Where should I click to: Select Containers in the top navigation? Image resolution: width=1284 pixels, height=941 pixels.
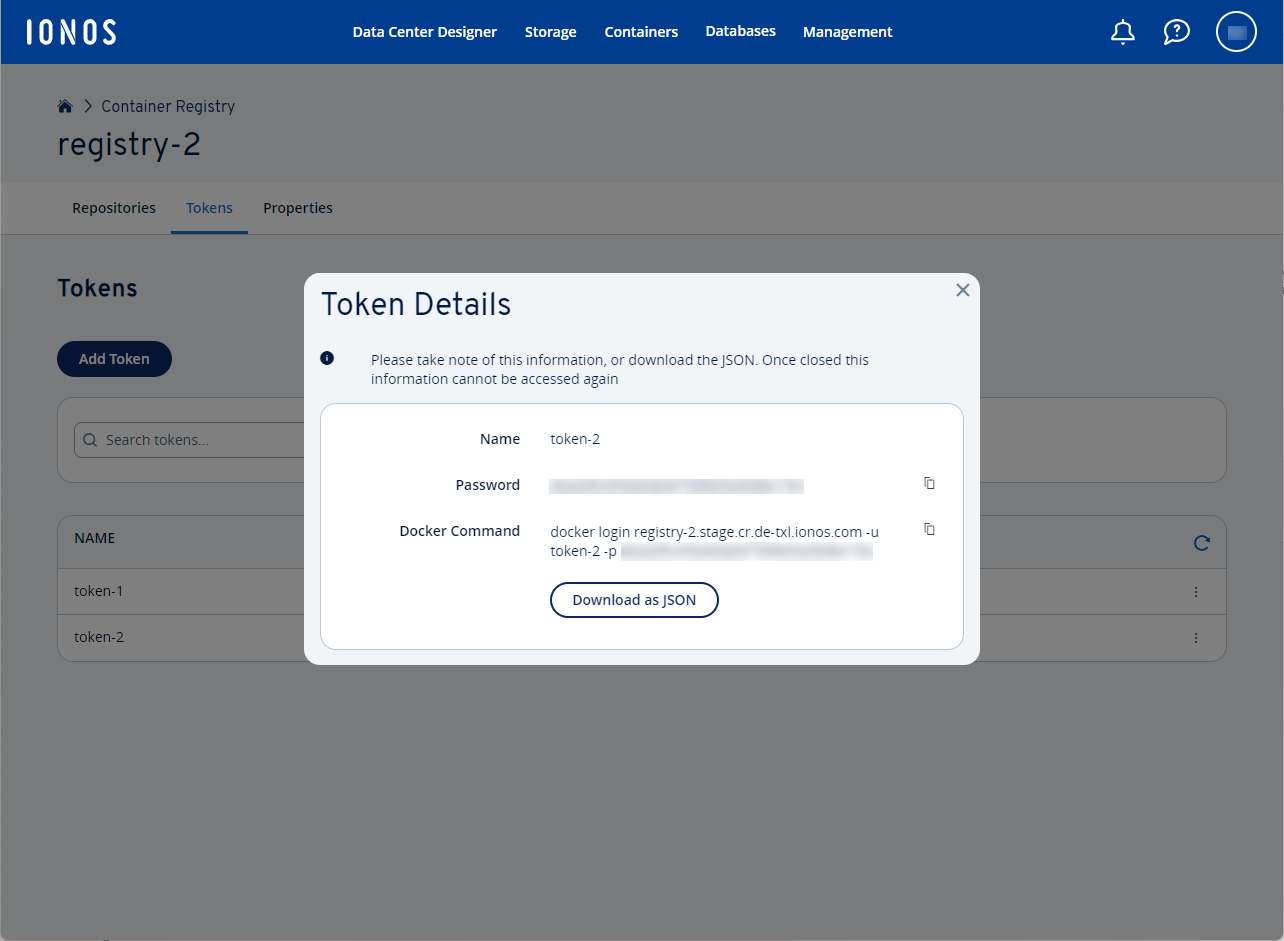tap(641, 31)
